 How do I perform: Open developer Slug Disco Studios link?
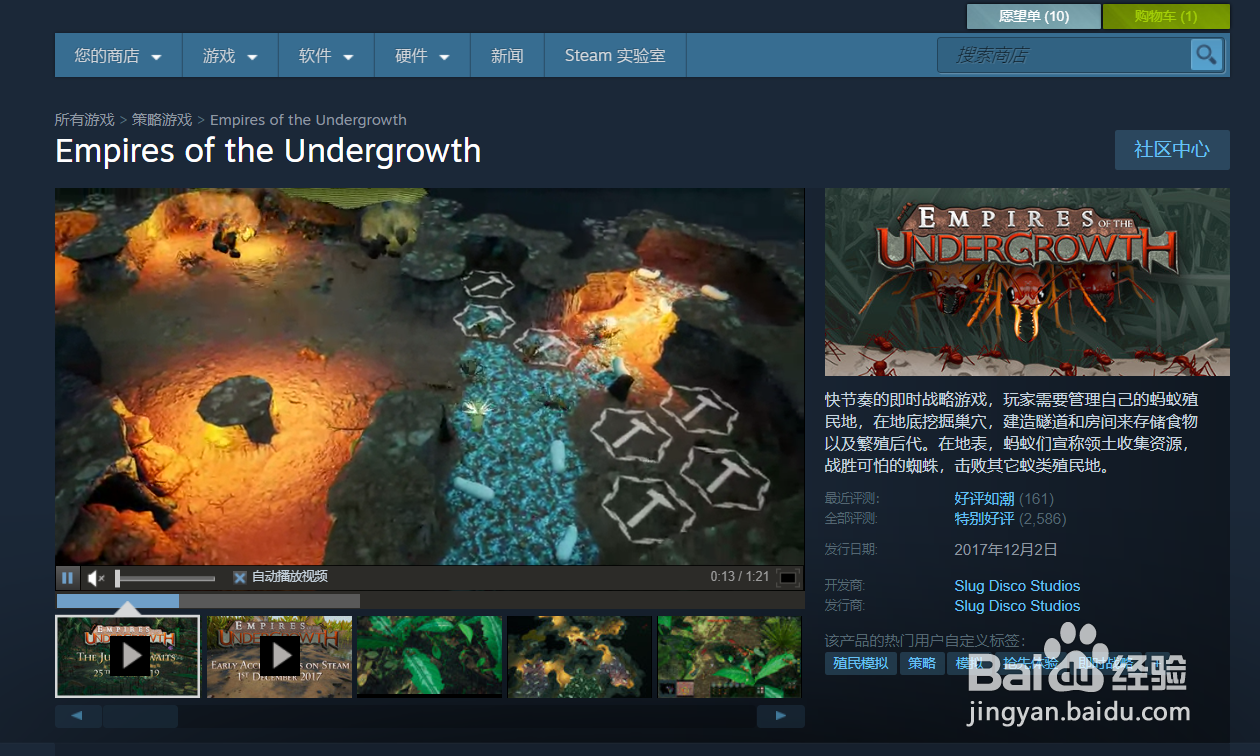click(x=1017, y=586)
